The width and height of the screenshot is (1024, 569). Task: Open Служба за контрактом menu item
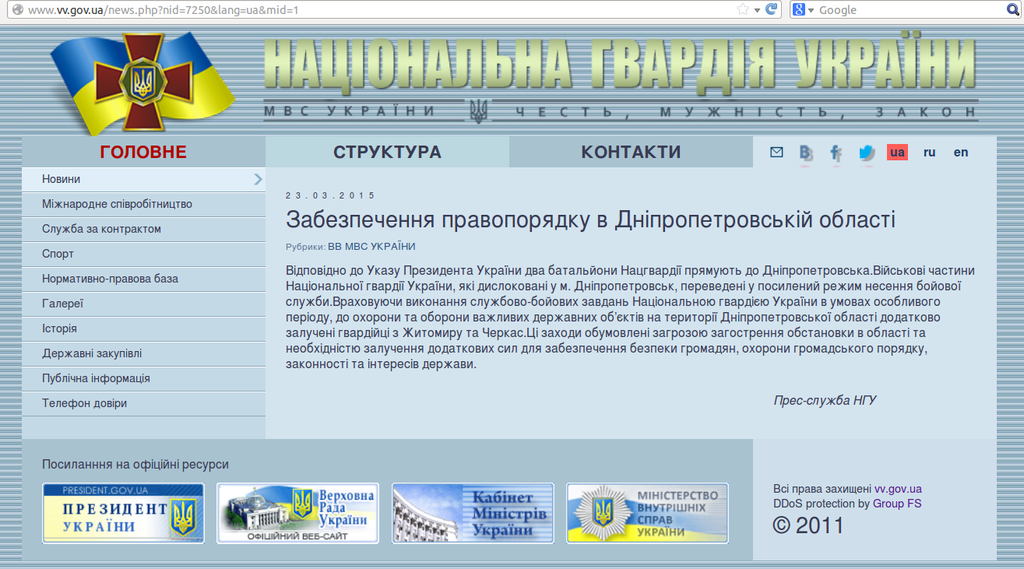(x=144, y=229)
